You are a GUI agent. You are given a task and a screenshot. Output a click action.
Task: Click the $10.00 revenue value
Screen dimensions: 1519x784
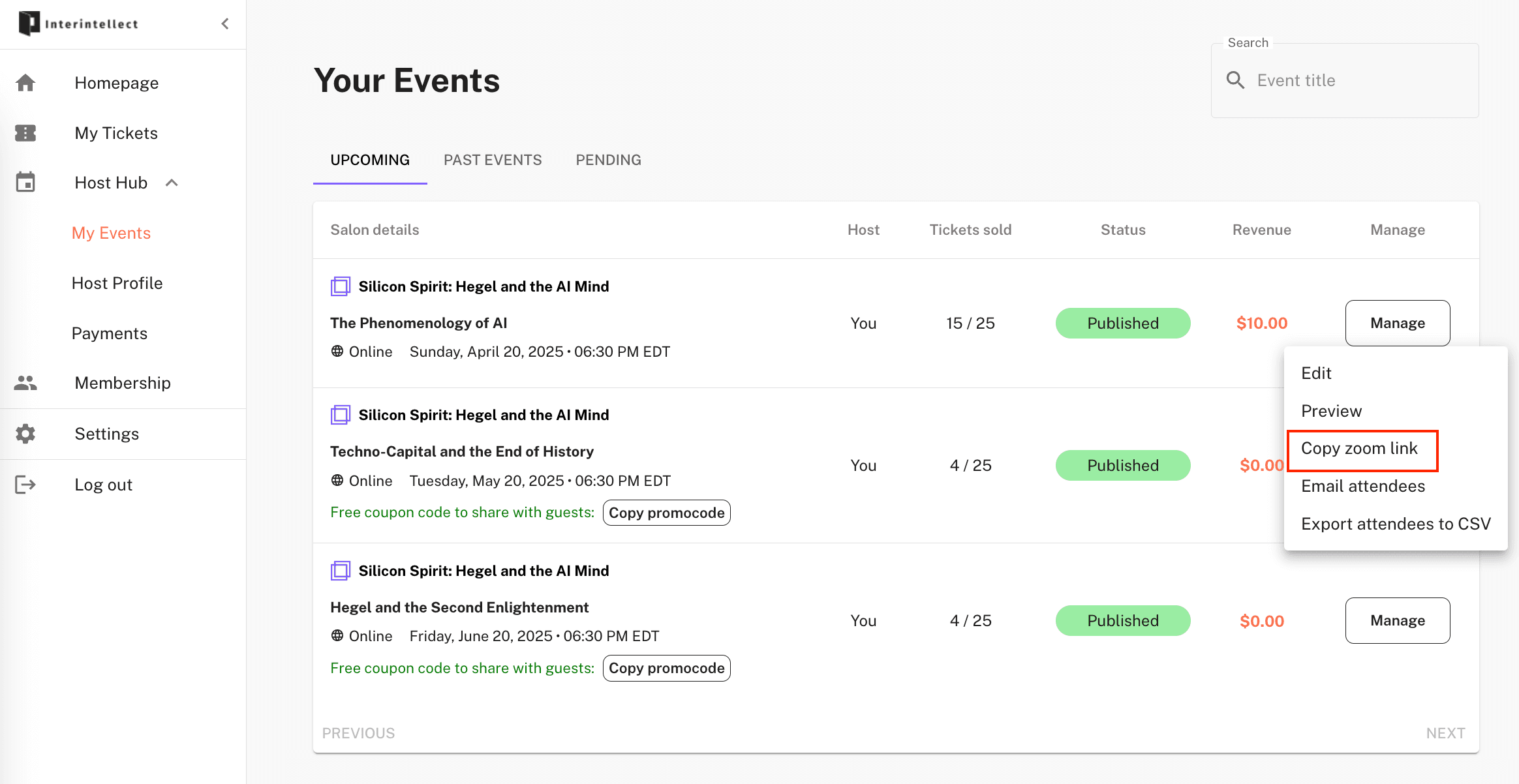point(1262,323)
